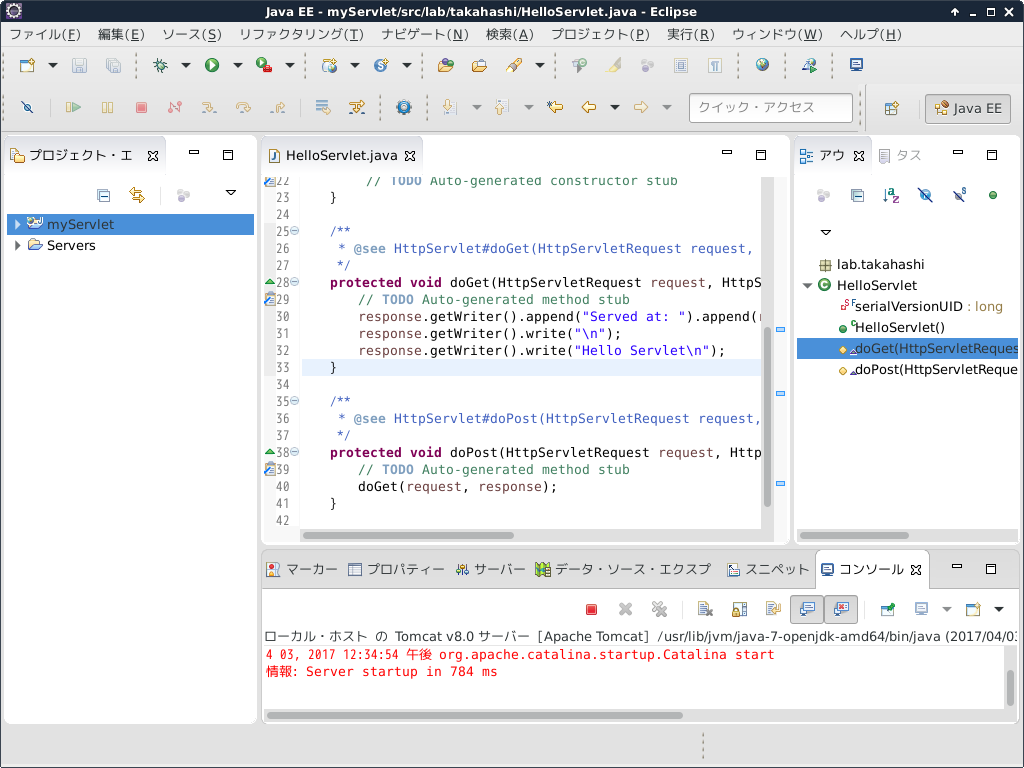Image resolution: width=1024 pixels, height=768 pixels.
Task: Toggle Link with Editor in Project Explorer
Action: (137, 195)
